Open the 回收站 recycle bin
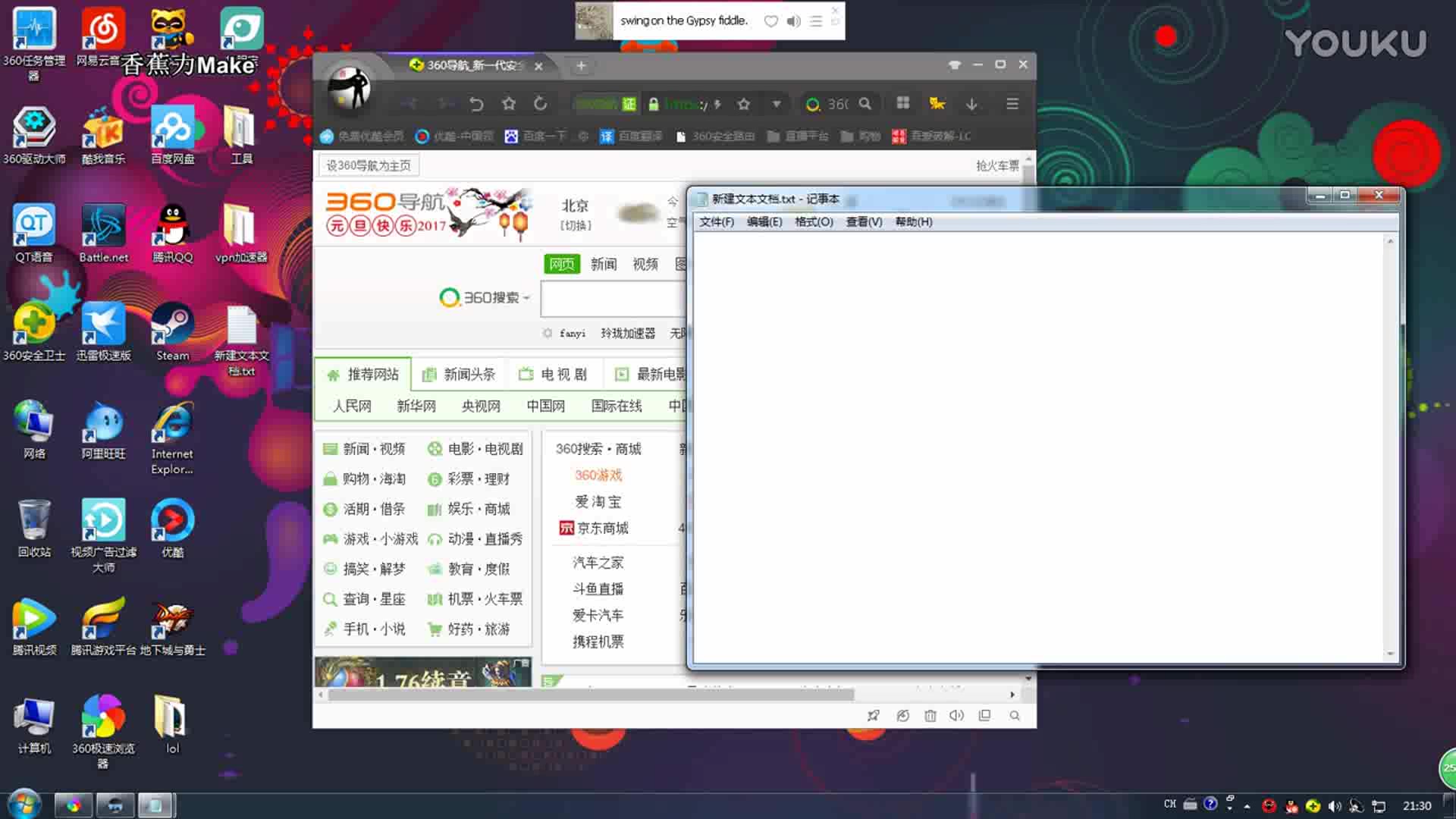 [34, 528]
